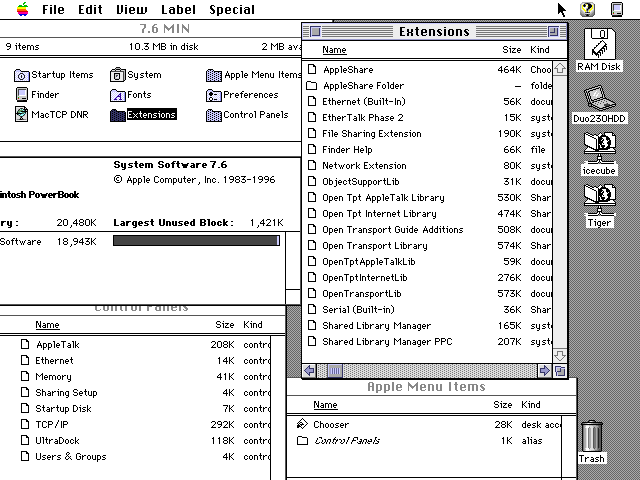
Task: Open the File menu
Action: coord(53,9)
